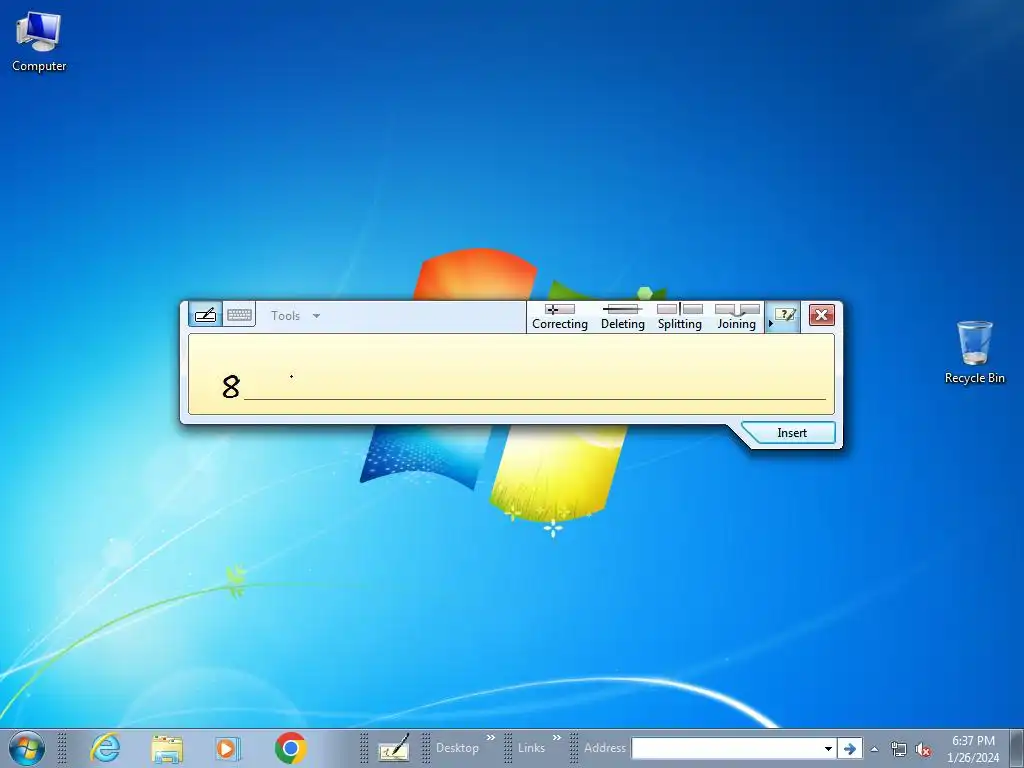
Task: Switch to the touch keyboard mode
Action: click(240, 315)
